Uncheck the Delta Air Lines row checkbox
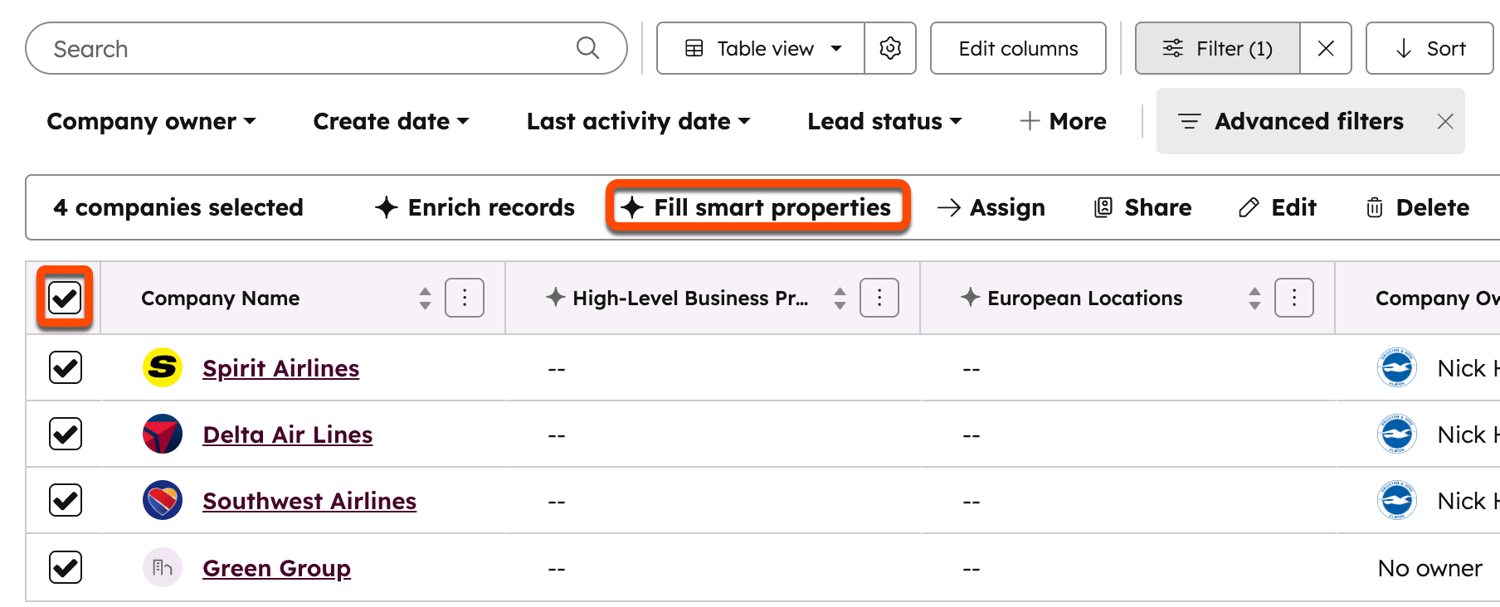This screenshot has height=607, width=1500. pos(64,434)
